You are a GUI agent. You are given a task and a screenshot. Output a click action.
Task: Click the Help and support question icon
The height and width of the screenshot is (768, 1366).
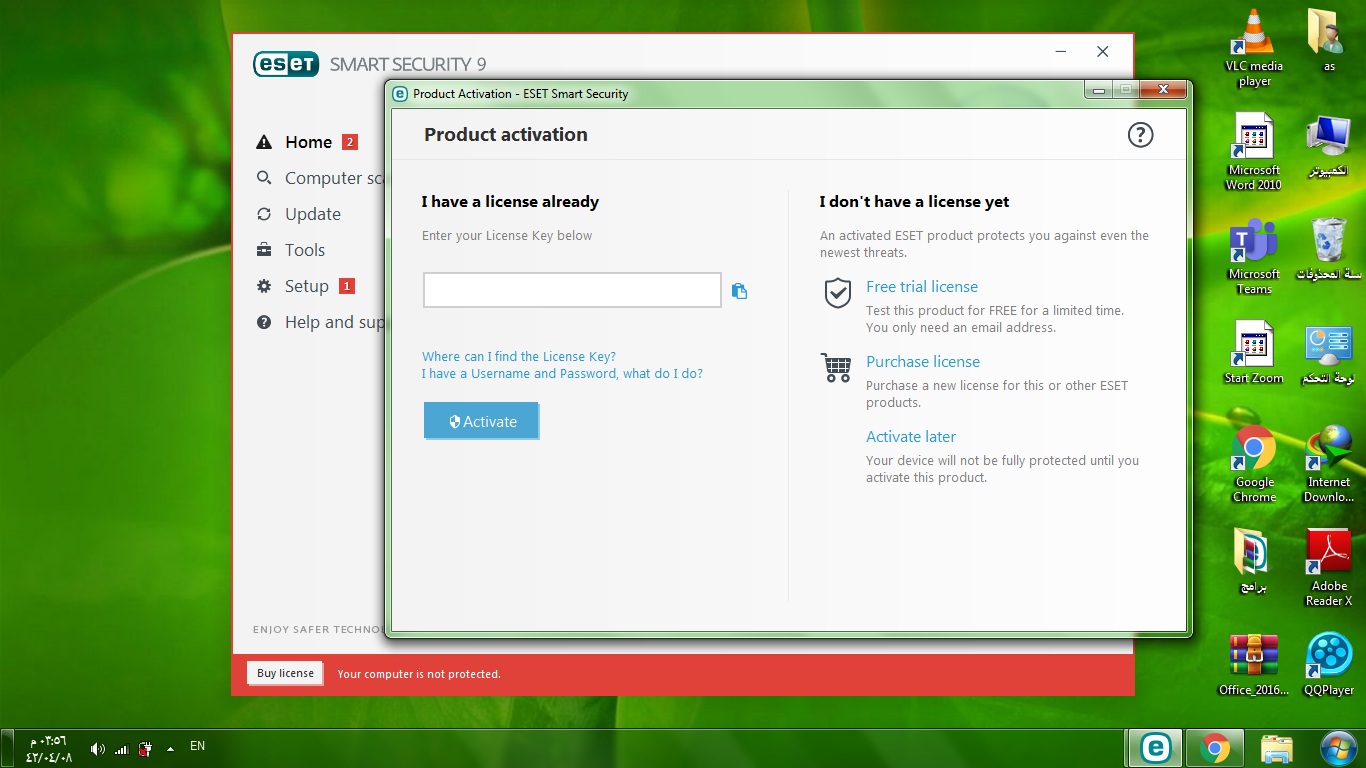pos(264,322)
